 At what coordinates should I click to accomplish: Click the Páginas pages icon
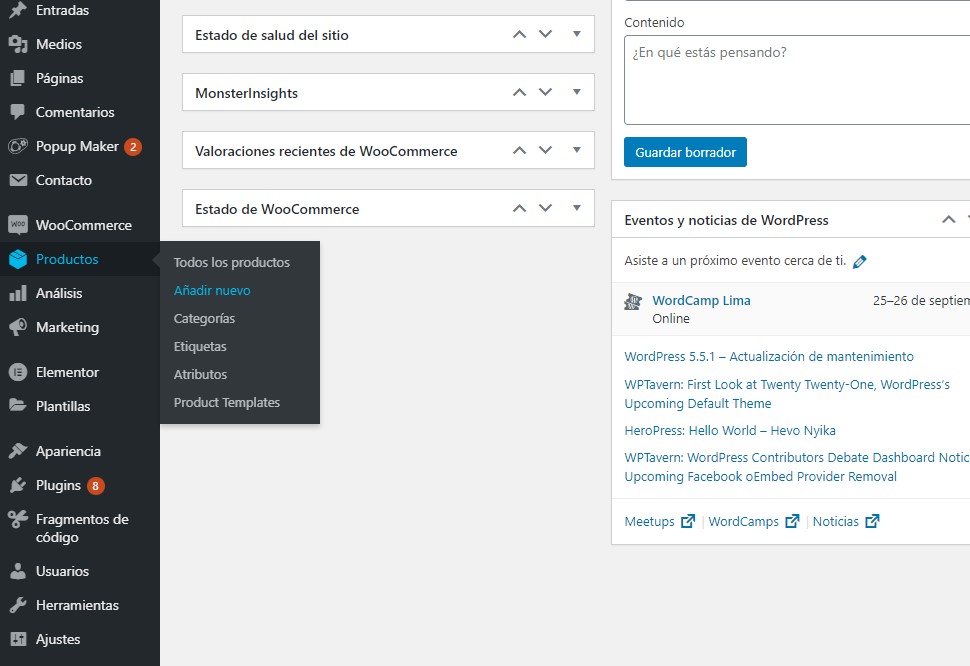pos(18,78)
